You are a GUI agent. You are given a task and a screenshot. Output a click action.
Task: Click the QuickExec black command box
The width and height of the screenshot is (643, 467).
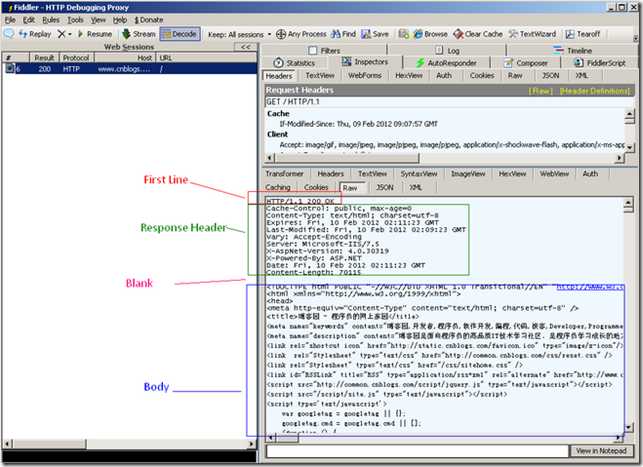pos(130,456)
